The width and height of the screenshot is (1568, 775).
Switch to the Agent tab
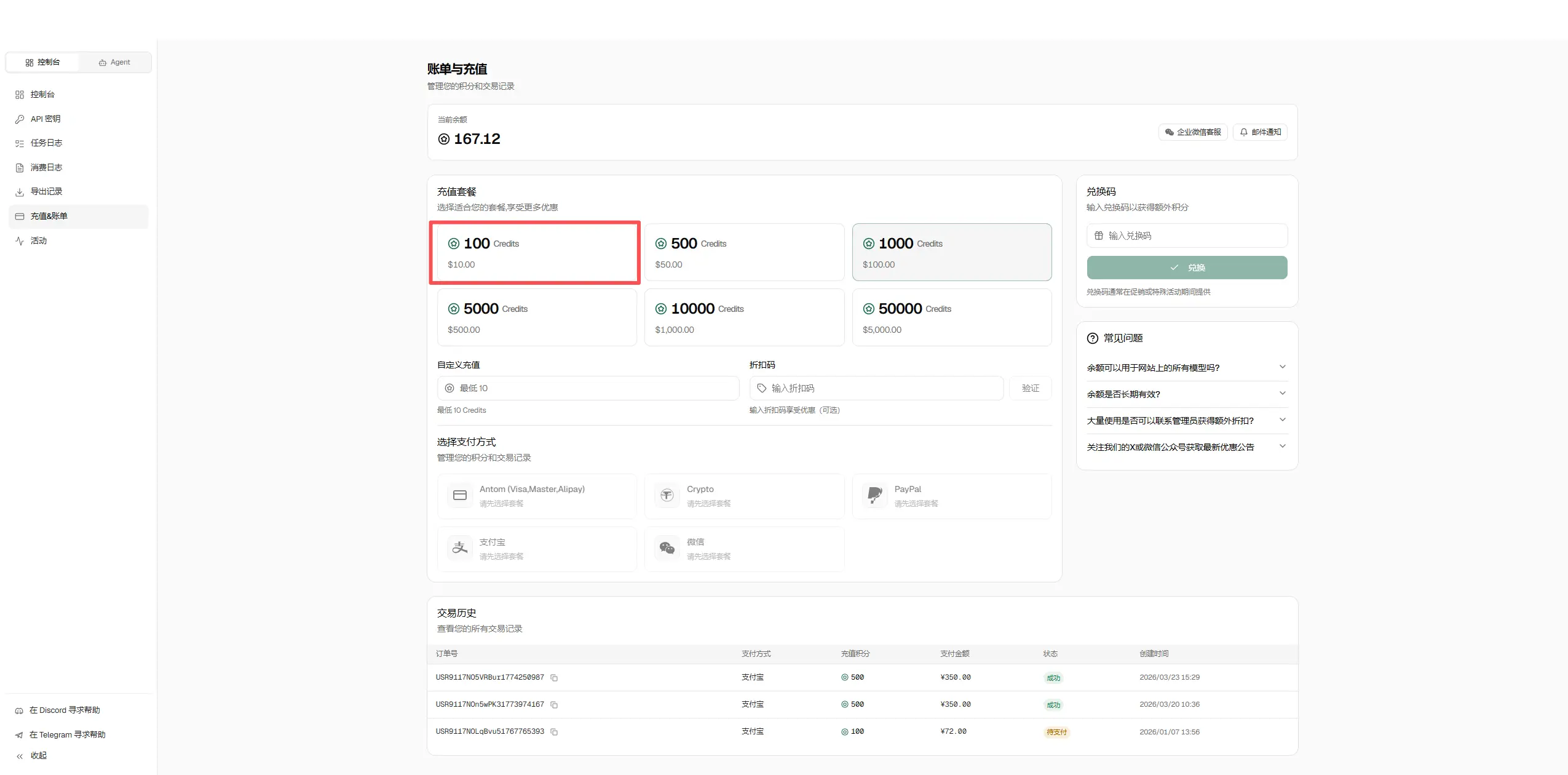(x=114, y=62)
